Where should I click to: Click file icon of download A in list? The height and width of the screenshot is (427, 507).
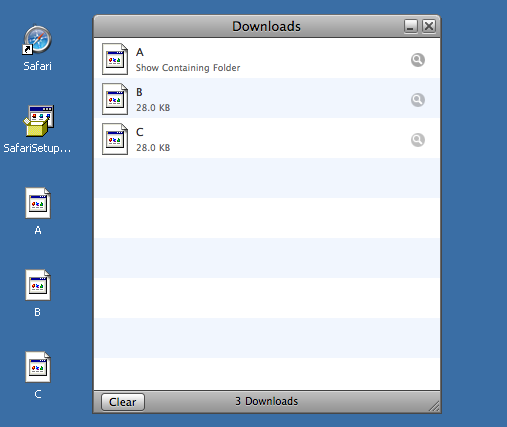[115, 59]
